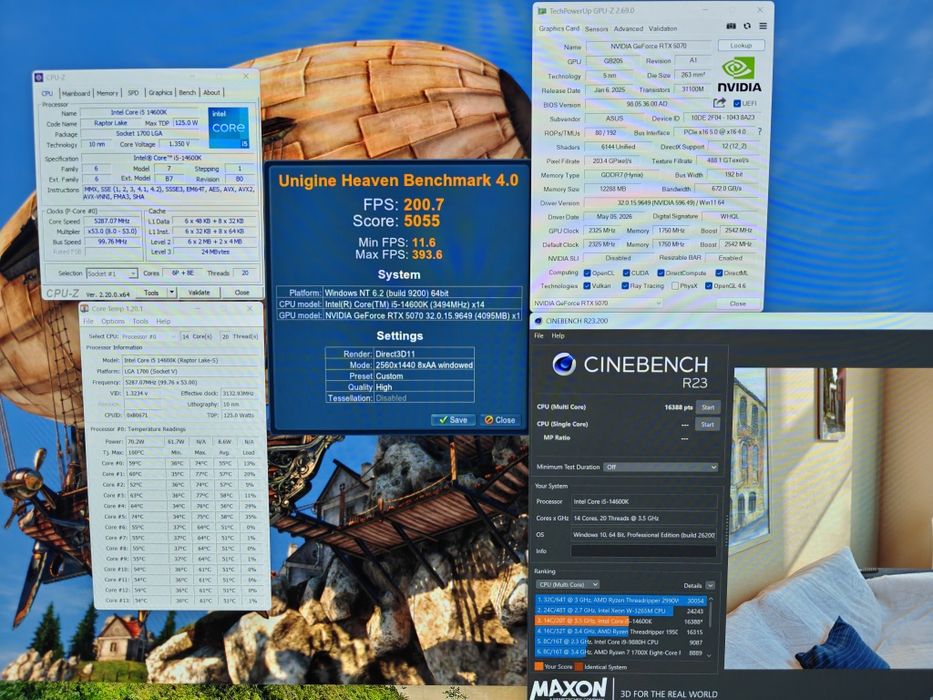The width and height of the screenshot is (933, 700).
Task: Enable the PhysX checkbox
Action: [x=675, y=286]
